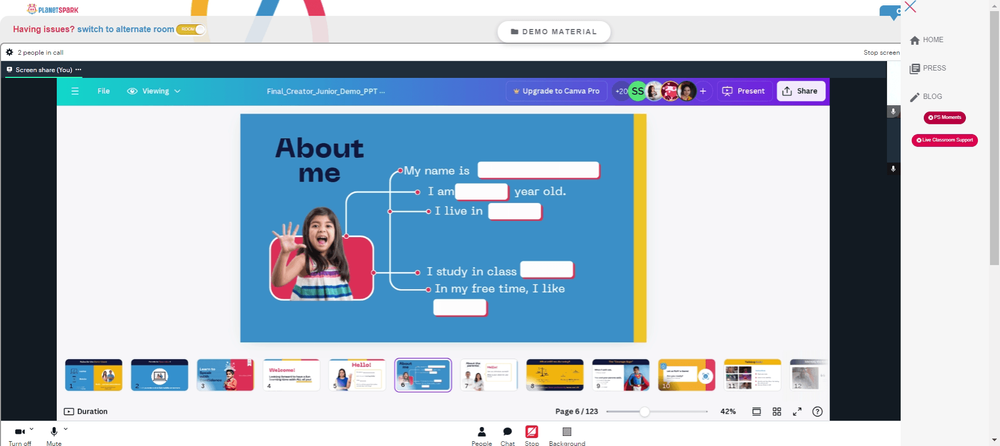This screenshot has height=446, width=1000.
Task: Select slide 10 thumbnail
Action: click(687, 375)
